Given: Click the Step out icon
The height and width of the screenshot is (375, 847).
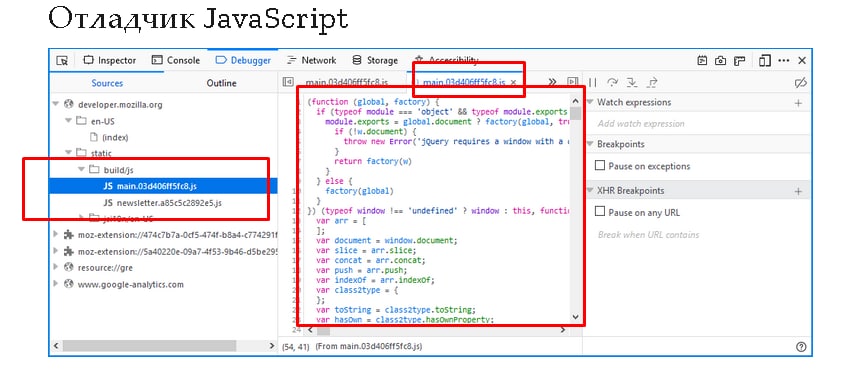Looking at the screenshot, I should tap(652, 83).
